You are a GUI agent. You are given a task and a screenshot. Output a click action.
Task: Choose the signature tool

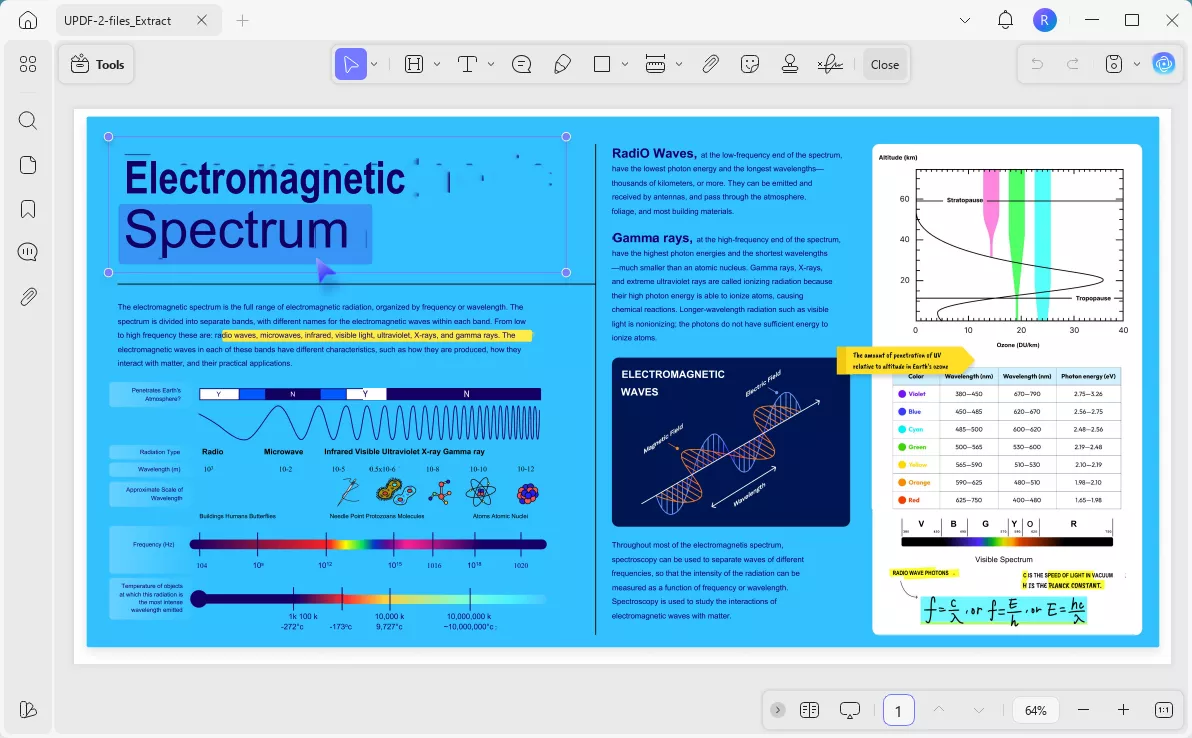(x=829, y=64)
